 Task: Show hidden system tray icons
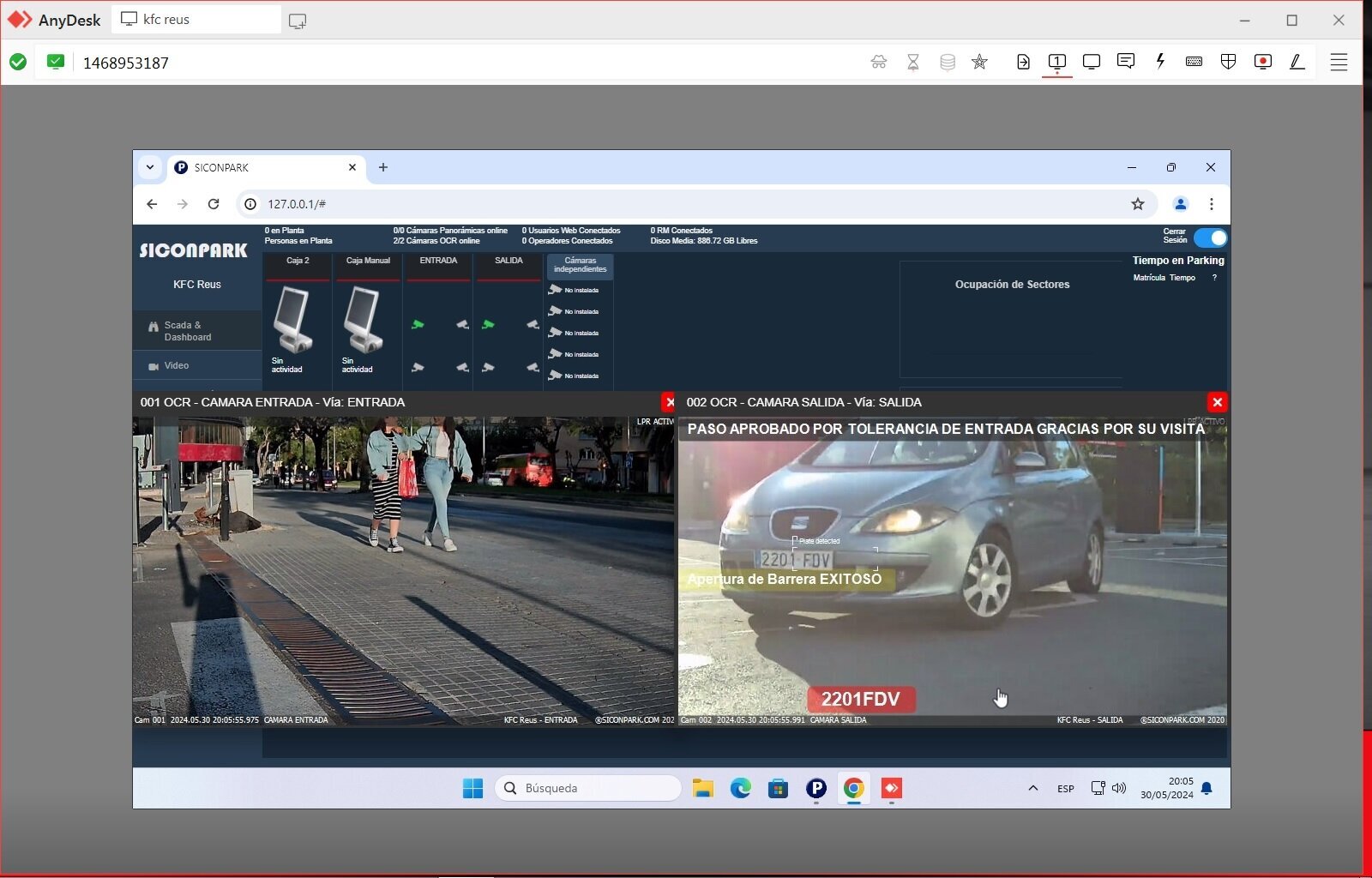1033,788
